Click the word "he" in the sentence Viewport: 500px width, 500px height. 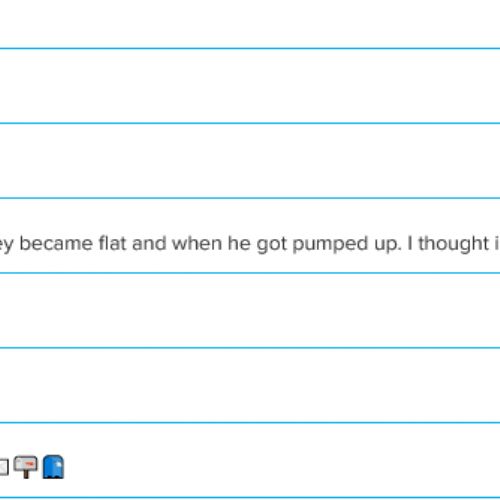[x=239, y=243]
